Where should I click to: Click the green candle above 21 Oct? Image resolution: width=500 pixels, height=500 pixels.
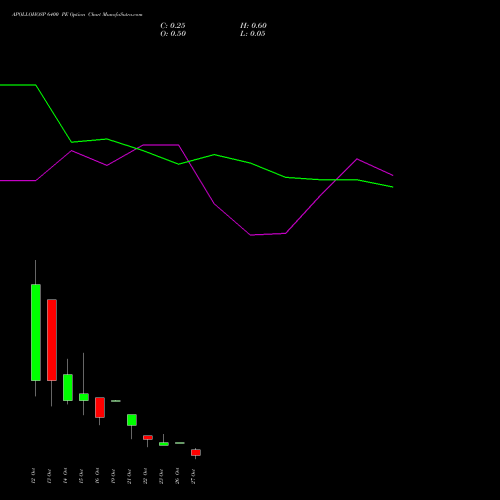coord(132,420)
